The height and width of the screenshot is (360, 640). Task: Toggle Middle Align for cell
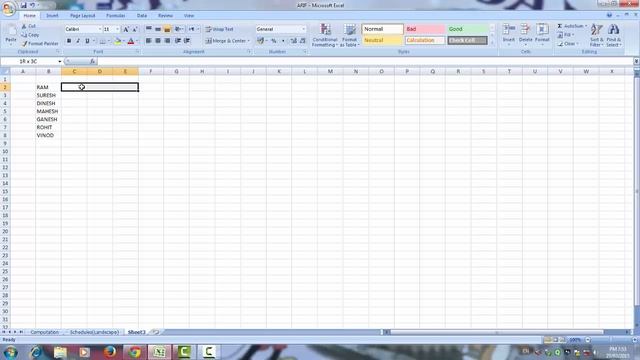pos(158,29)
